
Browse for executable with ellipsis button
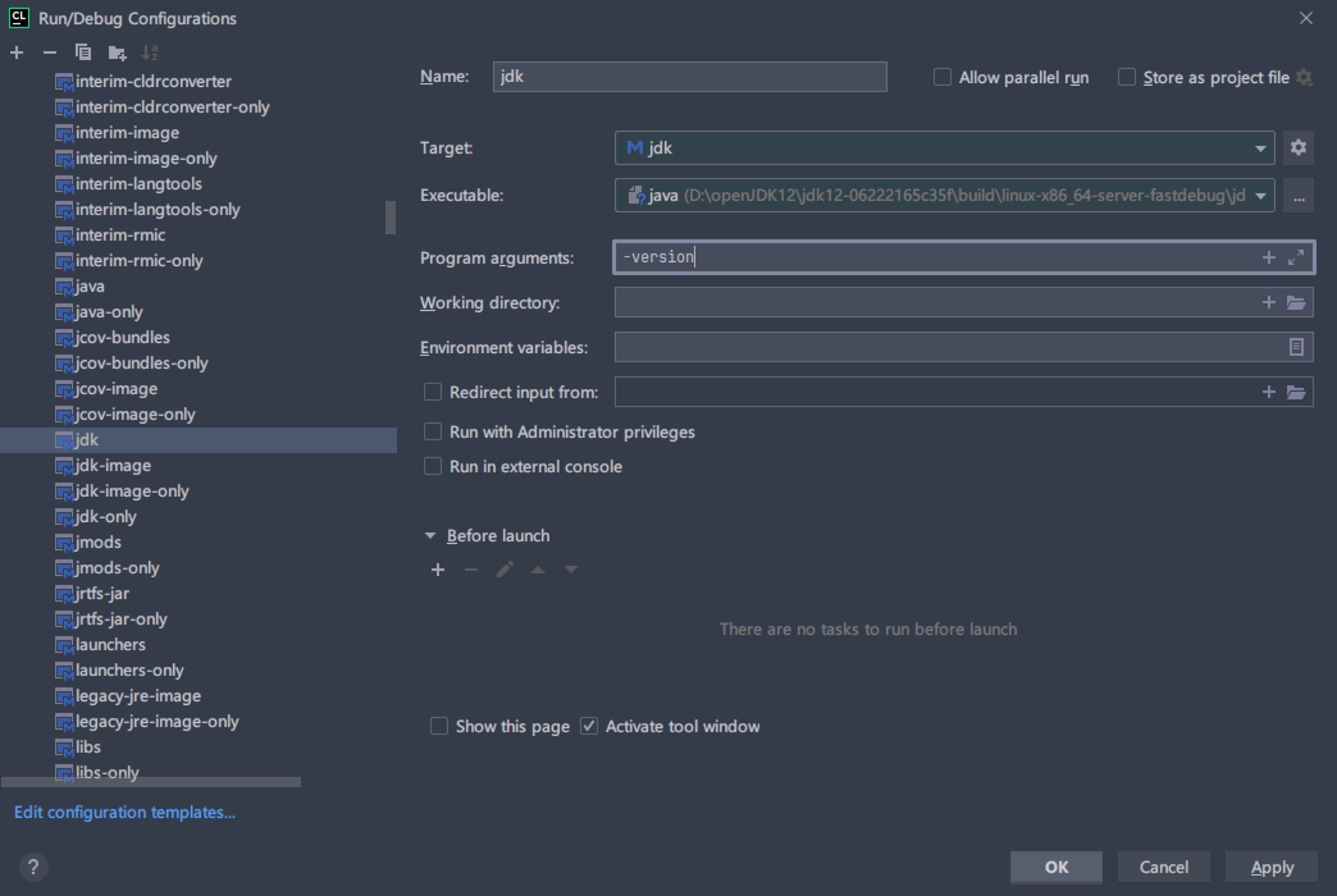(1298, 196)
